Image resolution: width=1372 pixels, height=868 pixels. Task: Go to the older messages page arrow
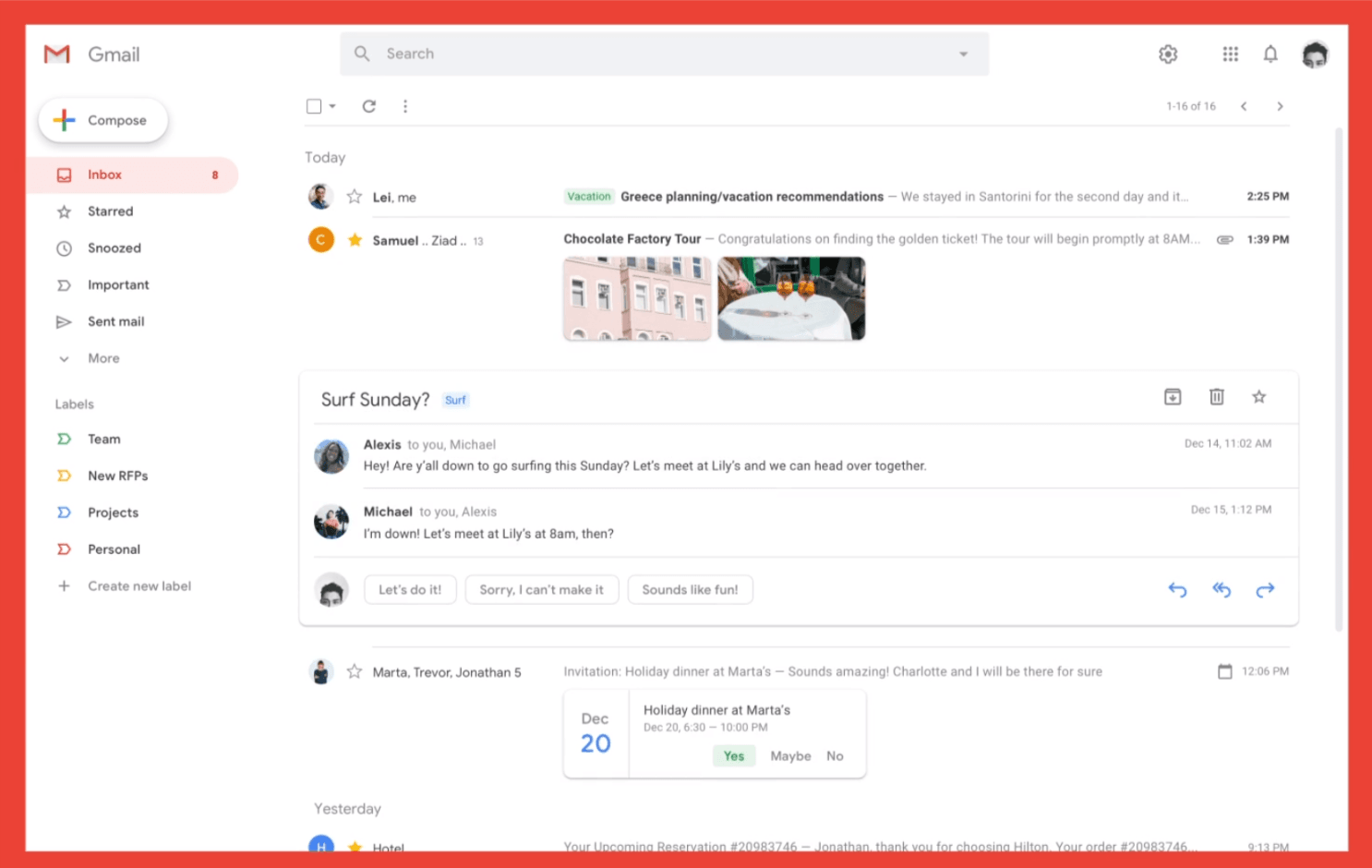(x=1280, y=106)
